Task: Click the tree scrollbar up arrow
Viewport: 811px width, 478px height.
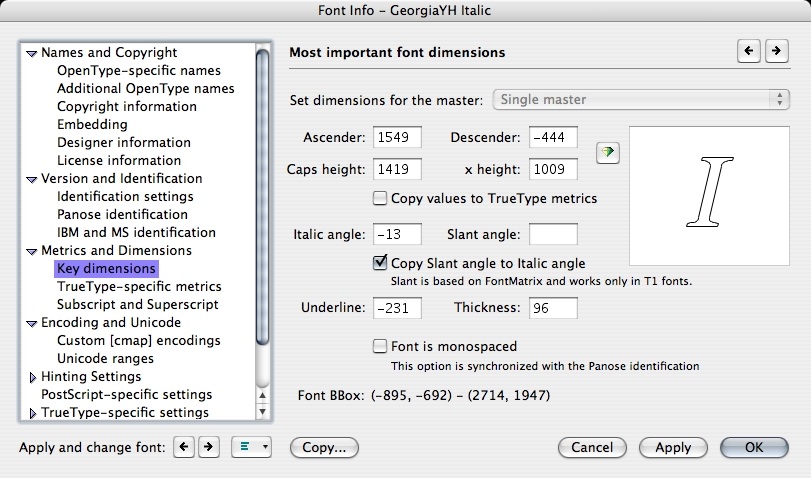Action: pos(263,396)
